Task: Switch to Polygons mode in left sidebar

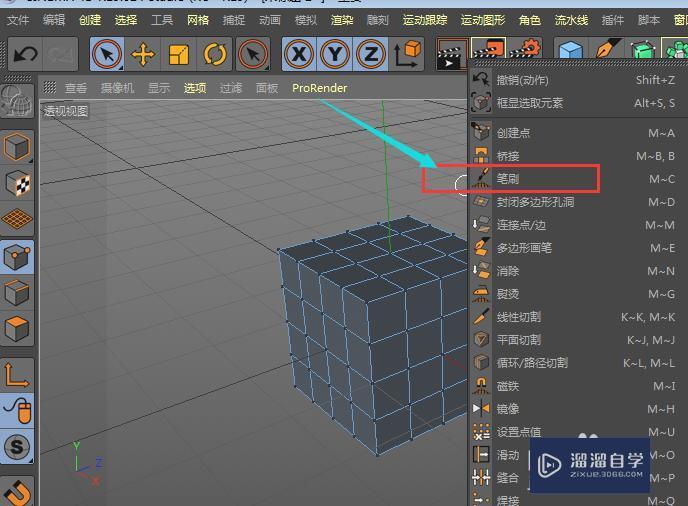Action: coord(18,328)
